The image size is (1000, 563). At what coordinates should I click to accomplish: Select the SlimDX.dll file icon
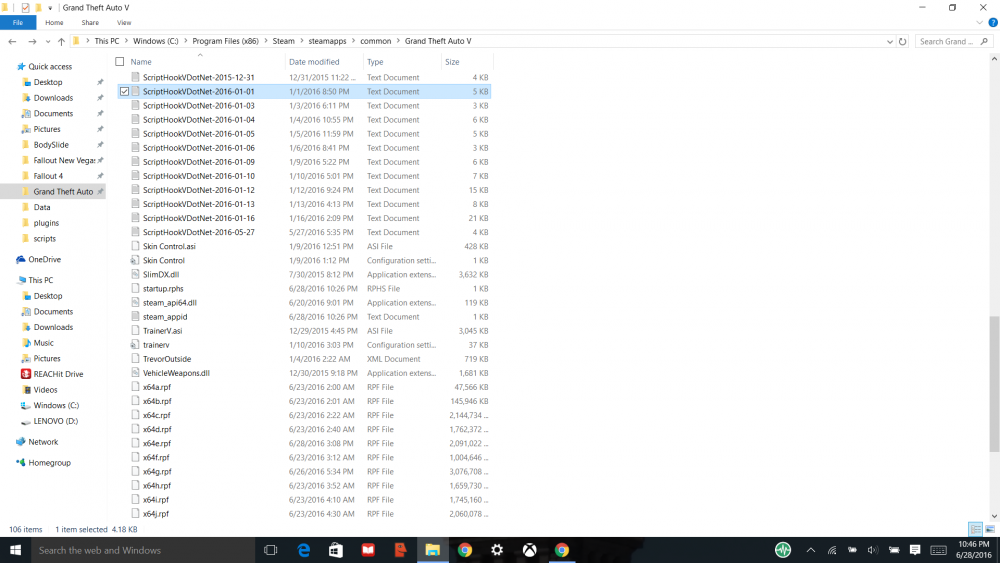coord(135,274)
